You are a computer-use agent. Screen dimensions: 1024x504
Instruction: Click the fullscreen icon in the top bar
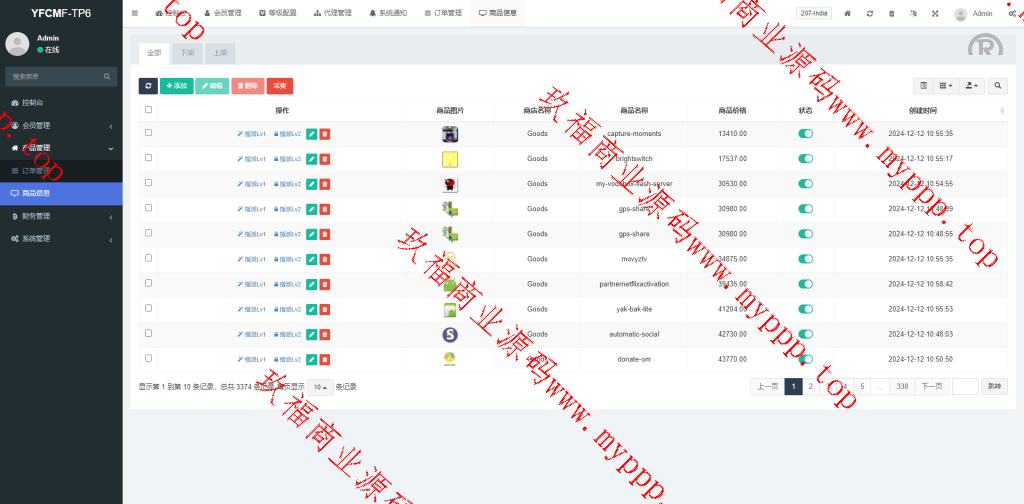(935, 13)
